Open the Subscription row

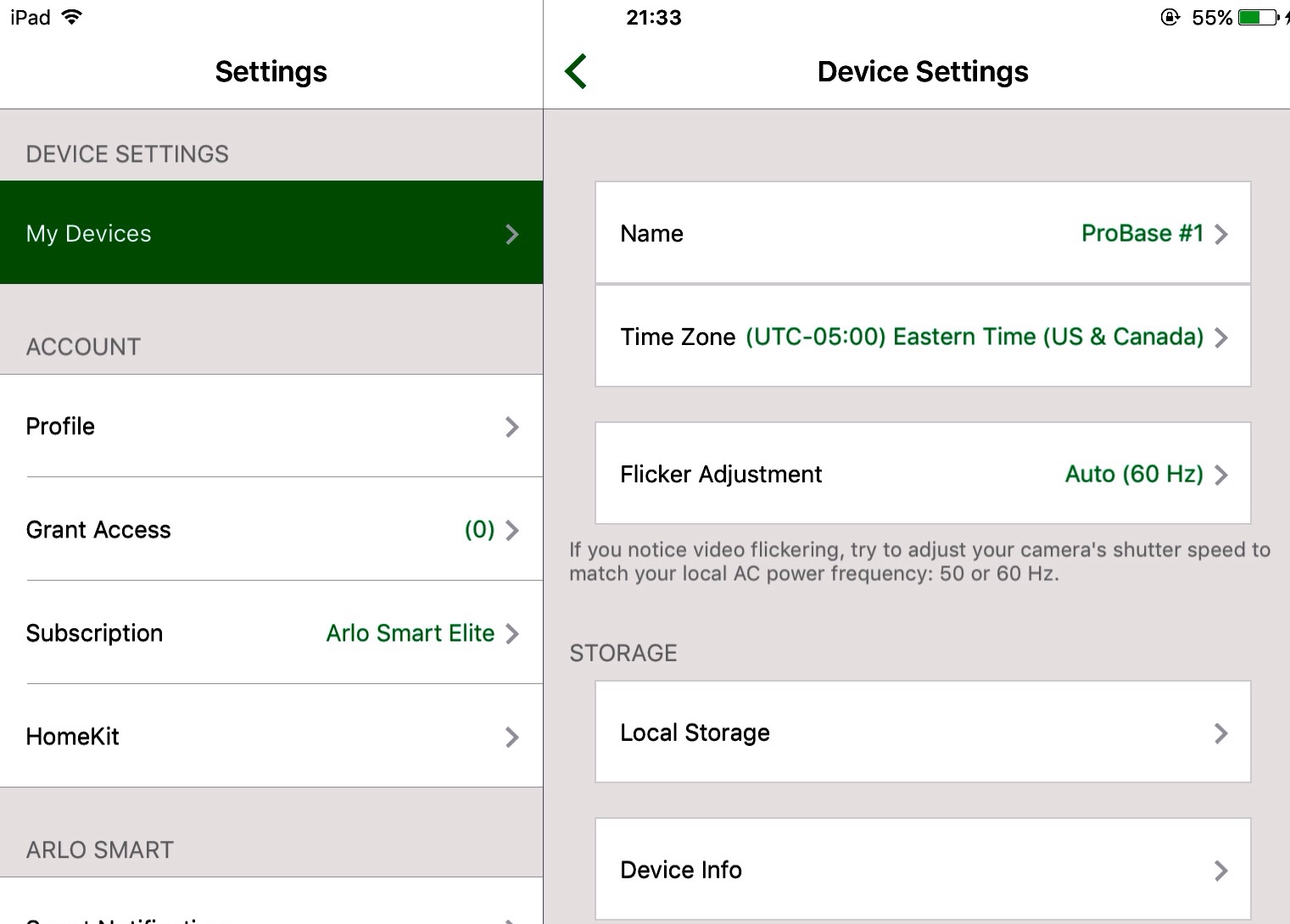[271, 632]
